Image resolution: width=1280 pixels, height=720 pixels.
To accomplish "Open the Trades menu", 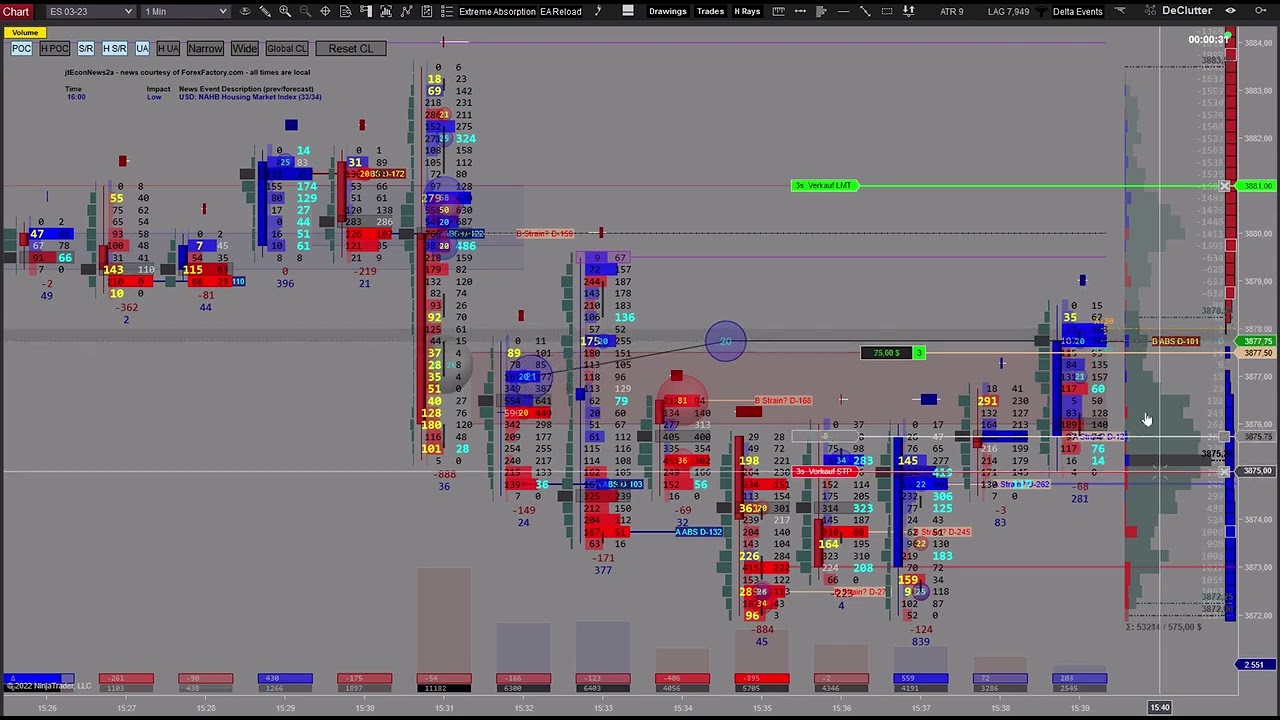I will 710,11.
